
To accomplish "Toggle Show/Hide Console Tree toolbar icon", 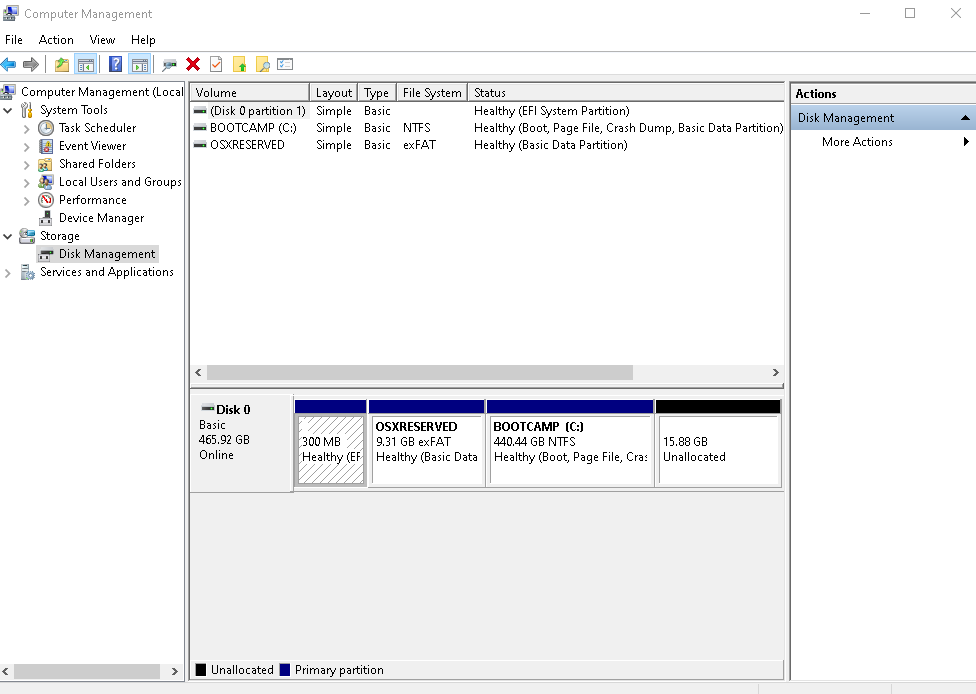I will (85, 64).
